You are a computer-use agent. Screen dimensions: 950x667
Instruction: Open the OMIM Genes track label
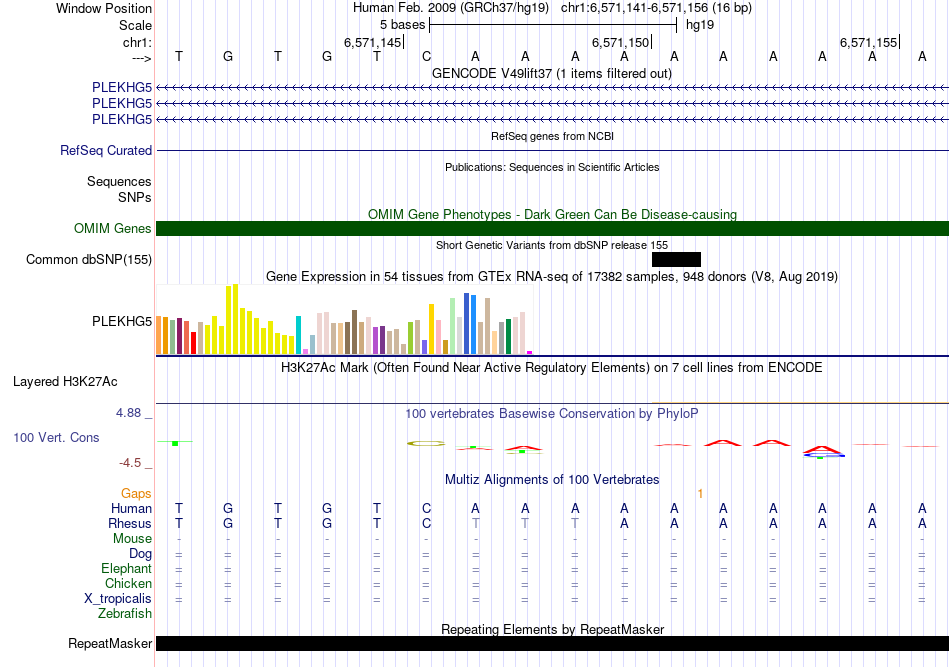tap(112, 228)
